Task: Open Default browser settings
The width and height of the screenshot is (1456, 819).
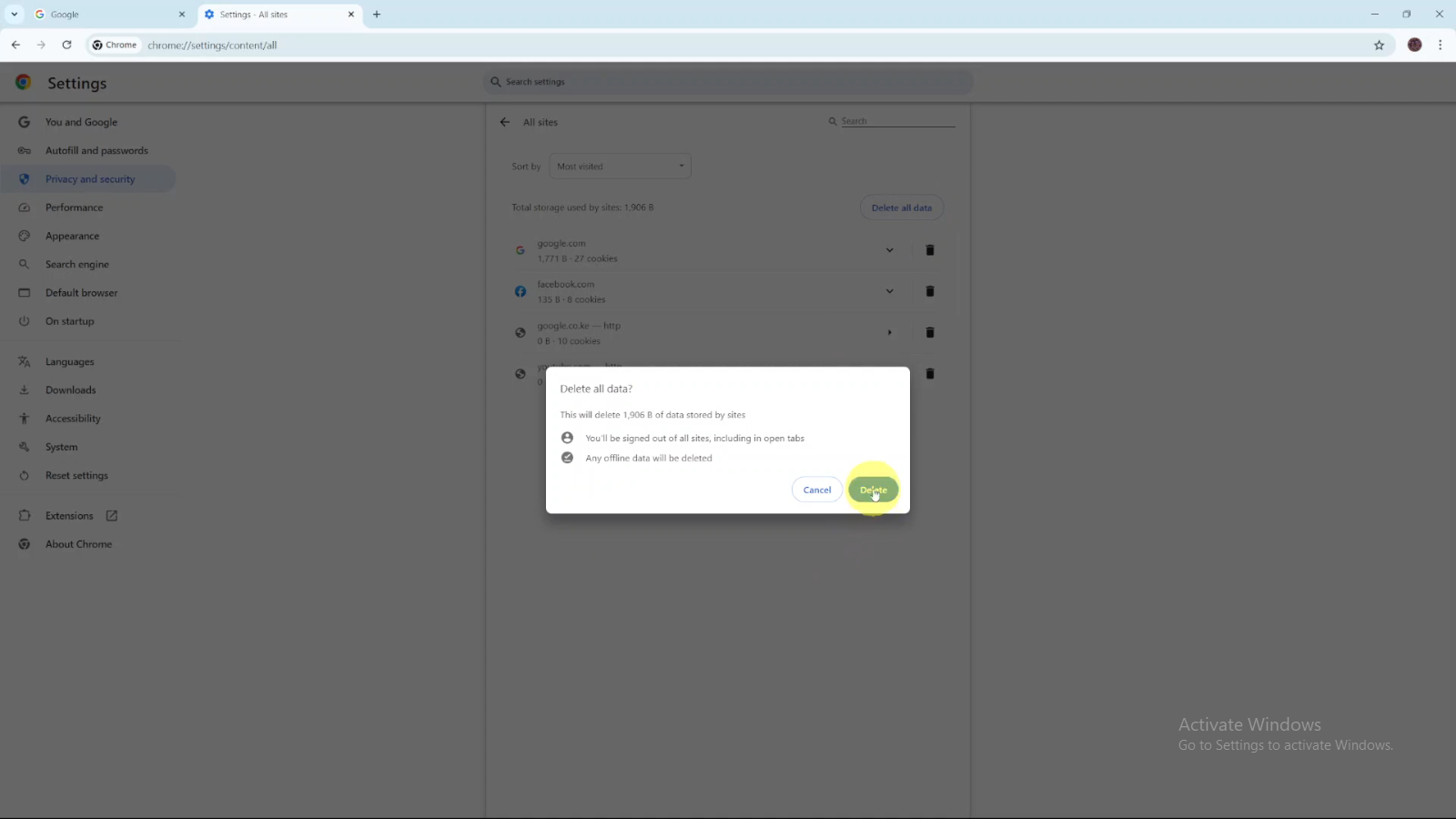Action: [81, 293]
